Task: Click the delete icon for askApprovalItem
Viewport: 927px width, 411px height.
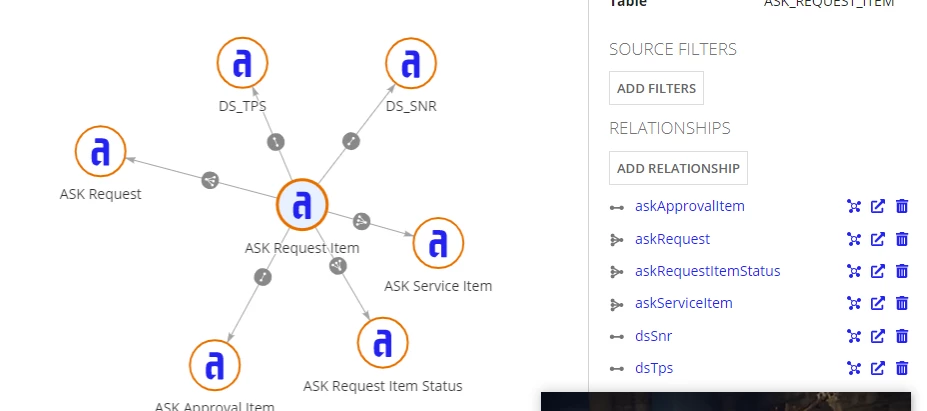Action: 902,206
